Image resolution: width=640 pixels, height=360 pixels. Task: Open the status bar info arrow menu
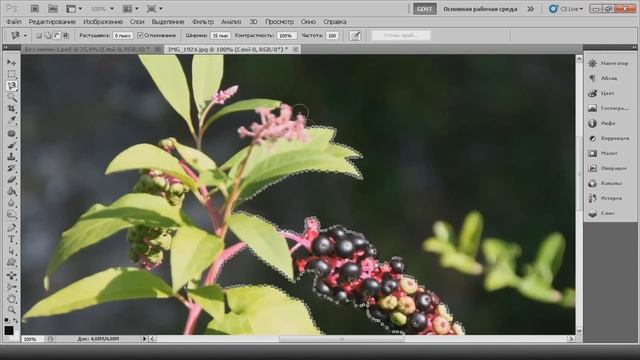tap(144, 339)
